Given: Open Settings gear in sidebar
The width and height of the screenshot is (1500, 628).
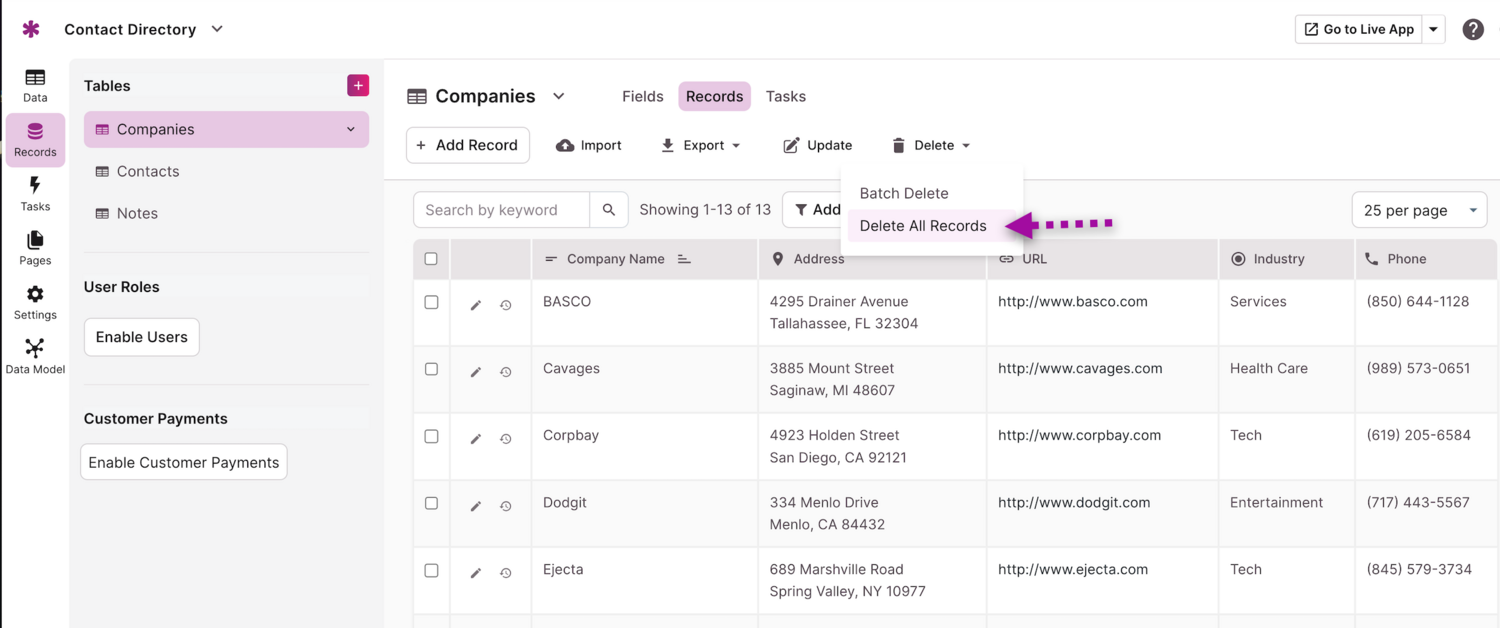Looking at the screenshot, I should pos(35,301).
